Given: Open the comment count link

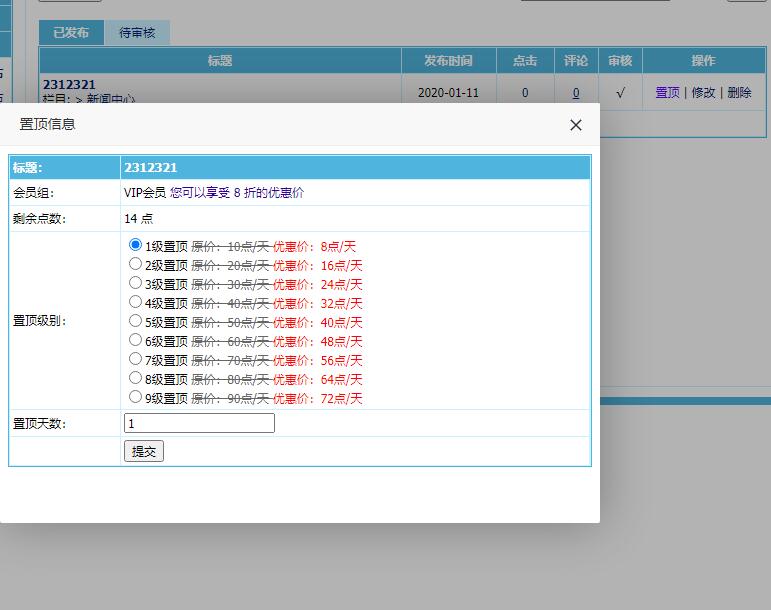Looking at the screenshot, I should coord(575,93).
